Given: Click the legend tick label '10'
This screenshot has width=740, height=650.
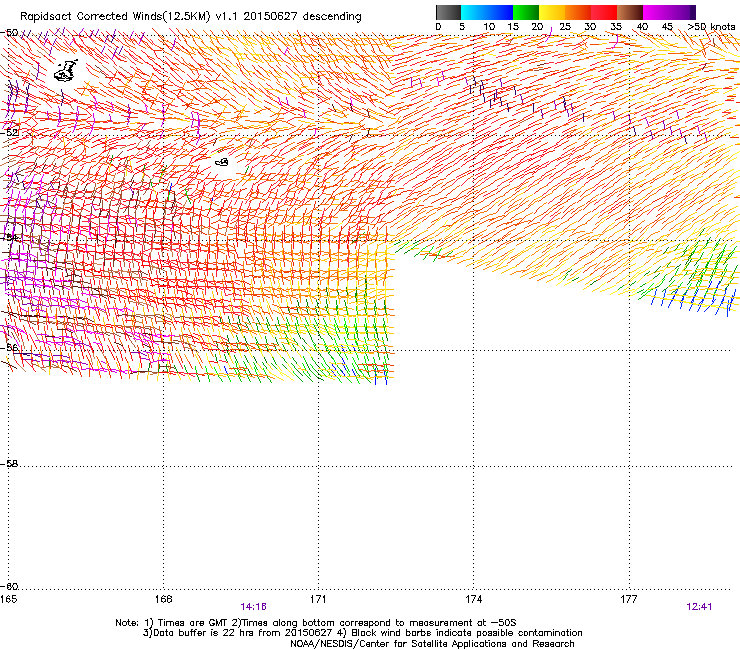Looking at the screenshot, I should click(x=489, y=27).
